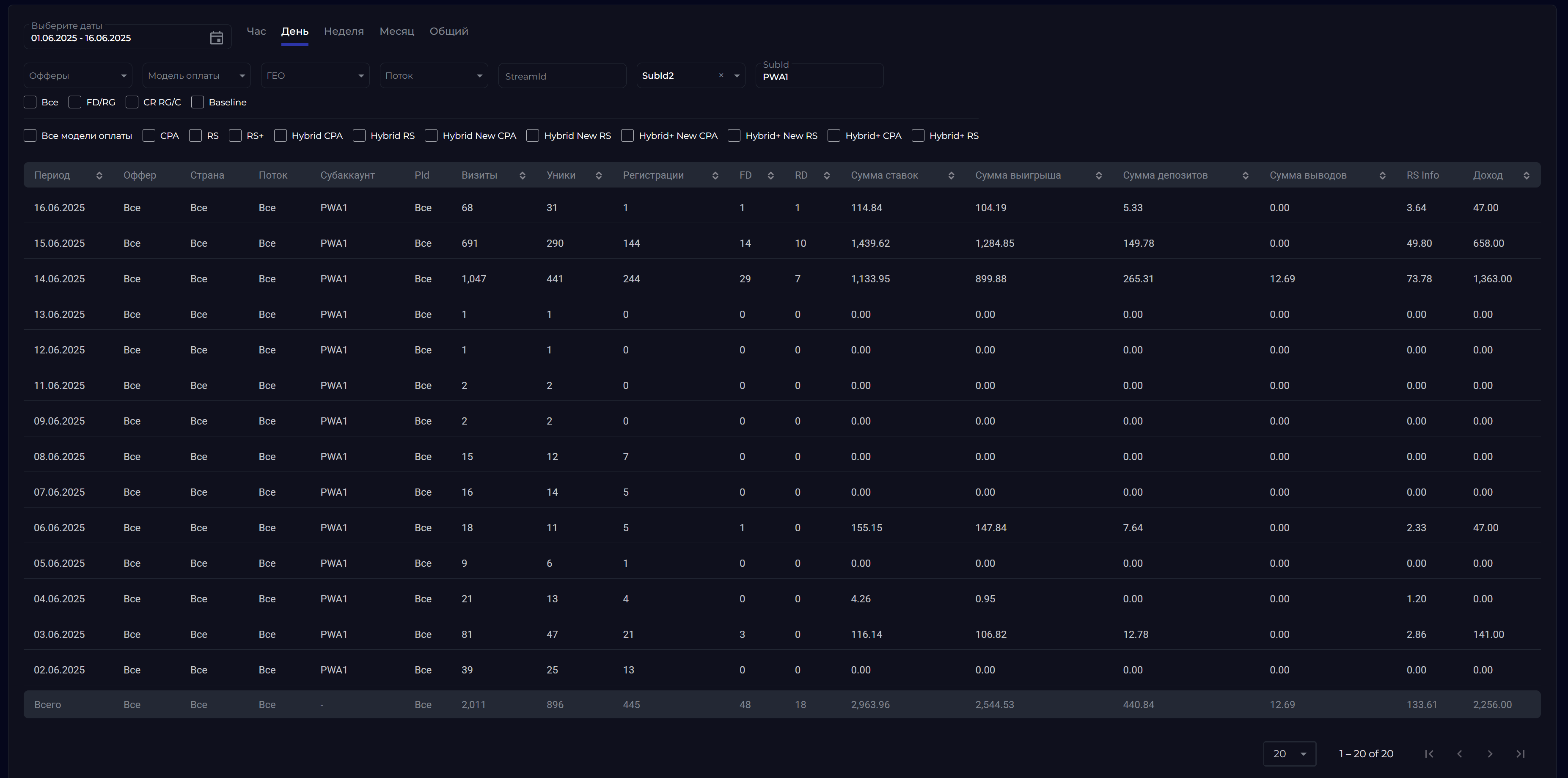This screenshot has height=778, width=1568.
Task: Switch to the Час tab
Action: (x=256, y=31)
